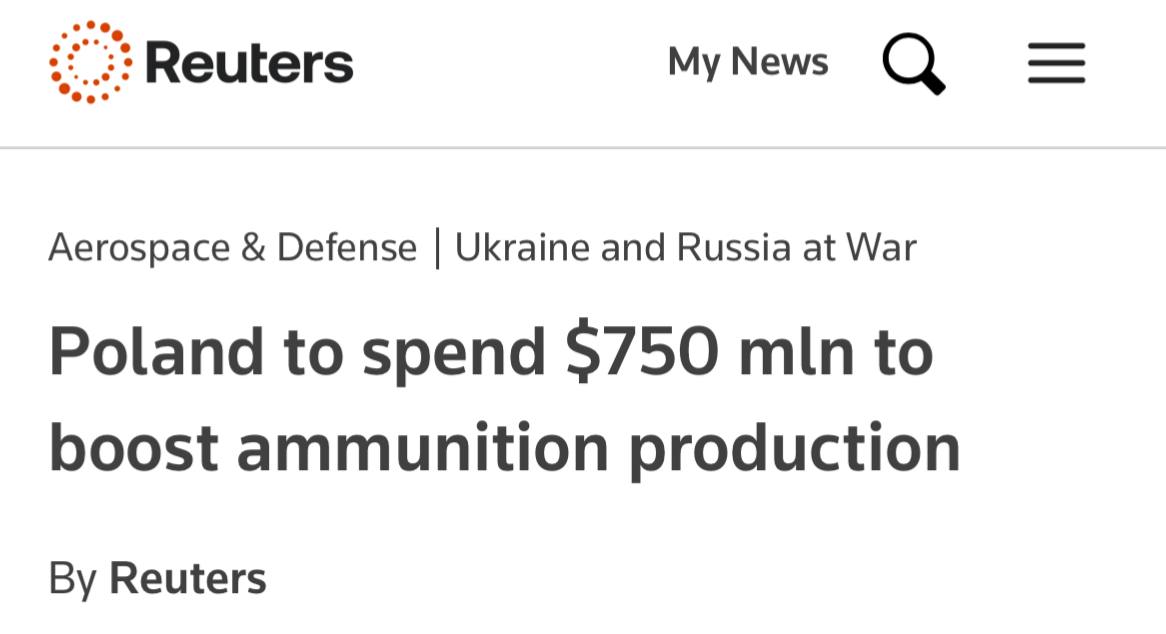Viewport: 1166px width, 634px height.
Task: Click the word "Aerospace" in the section link
Action: coord(139,247)
